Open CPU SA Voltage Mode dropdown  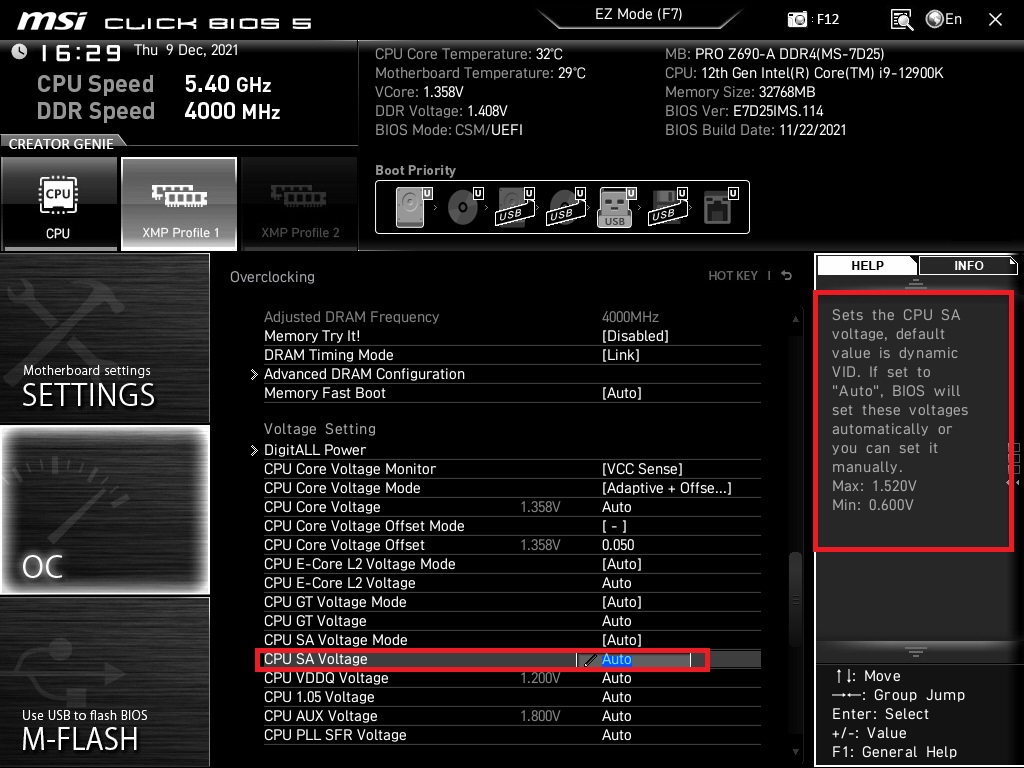pyautogui.click(x=622, y=640)
